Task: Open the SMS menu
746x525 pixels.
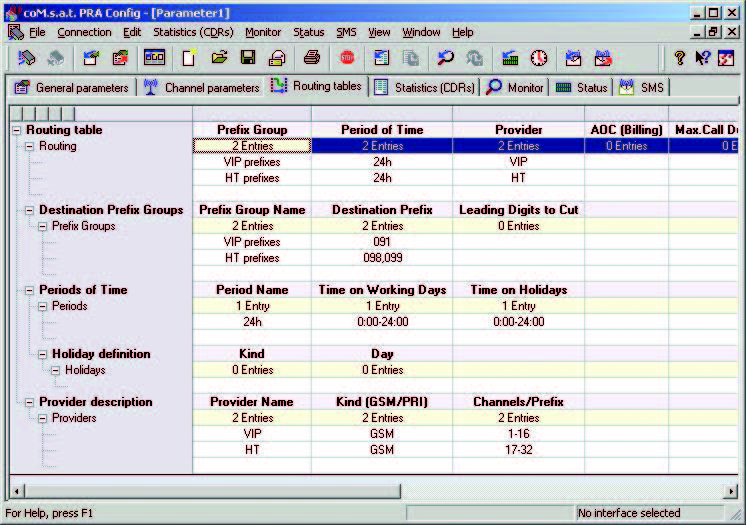Action: (x=346, y=32)
